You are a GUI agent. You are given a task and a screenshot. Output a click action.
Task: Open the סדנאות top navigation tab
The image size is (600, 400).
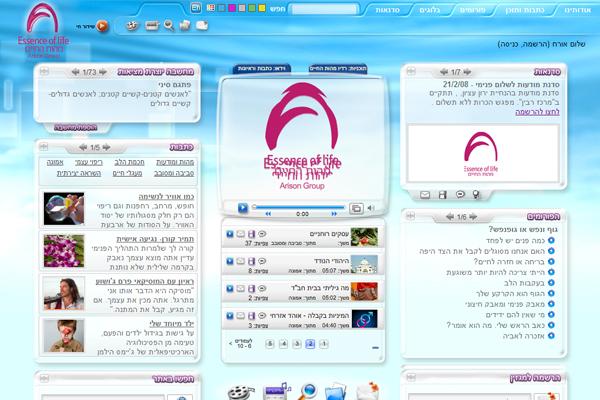click(x=387, y=10)
